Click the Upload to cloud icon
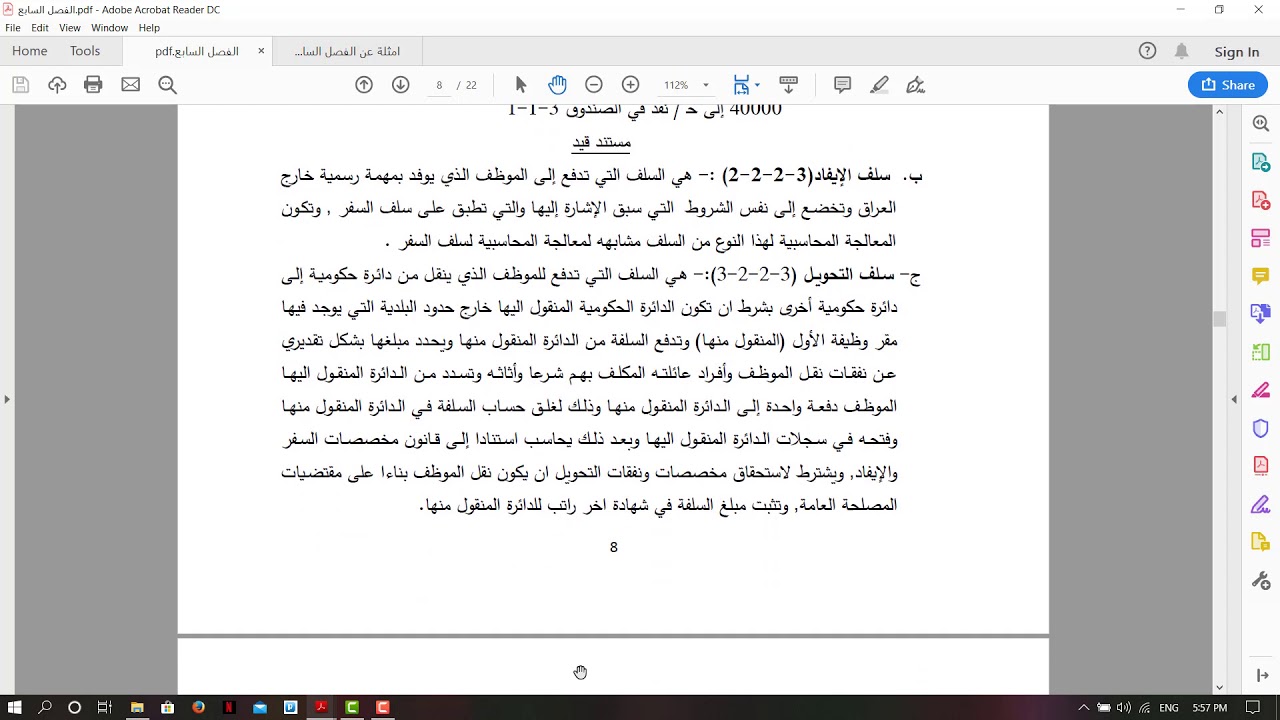 pos(57,85)
